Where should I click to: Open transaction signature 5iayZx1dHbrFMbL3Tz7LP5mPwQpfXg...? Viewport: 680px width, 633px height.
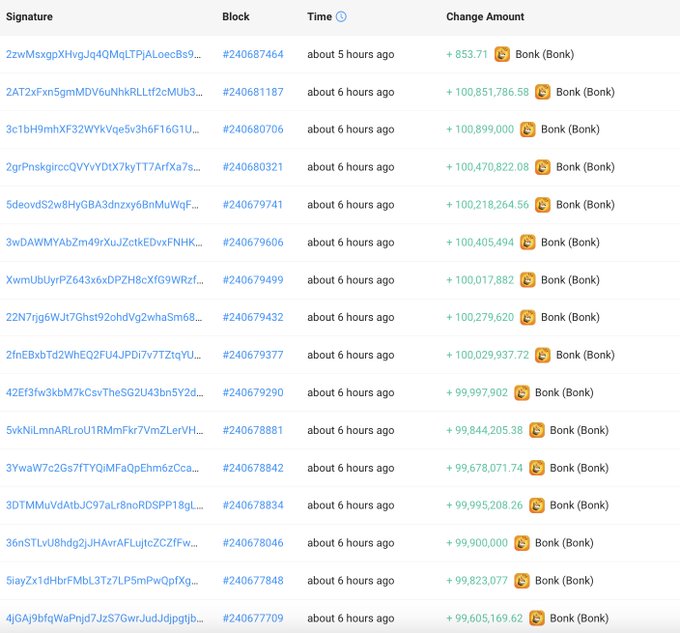click(x=102, y=581)
